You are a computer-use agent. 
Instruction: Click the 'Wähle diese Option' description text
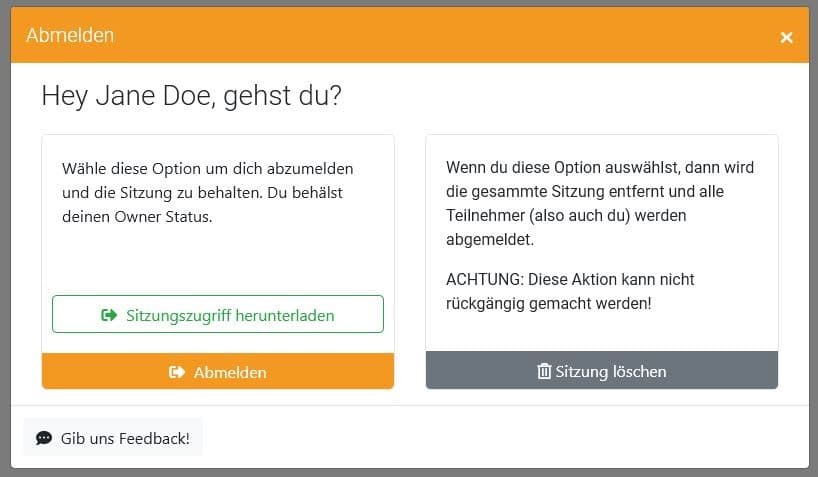tap(207, 168)
